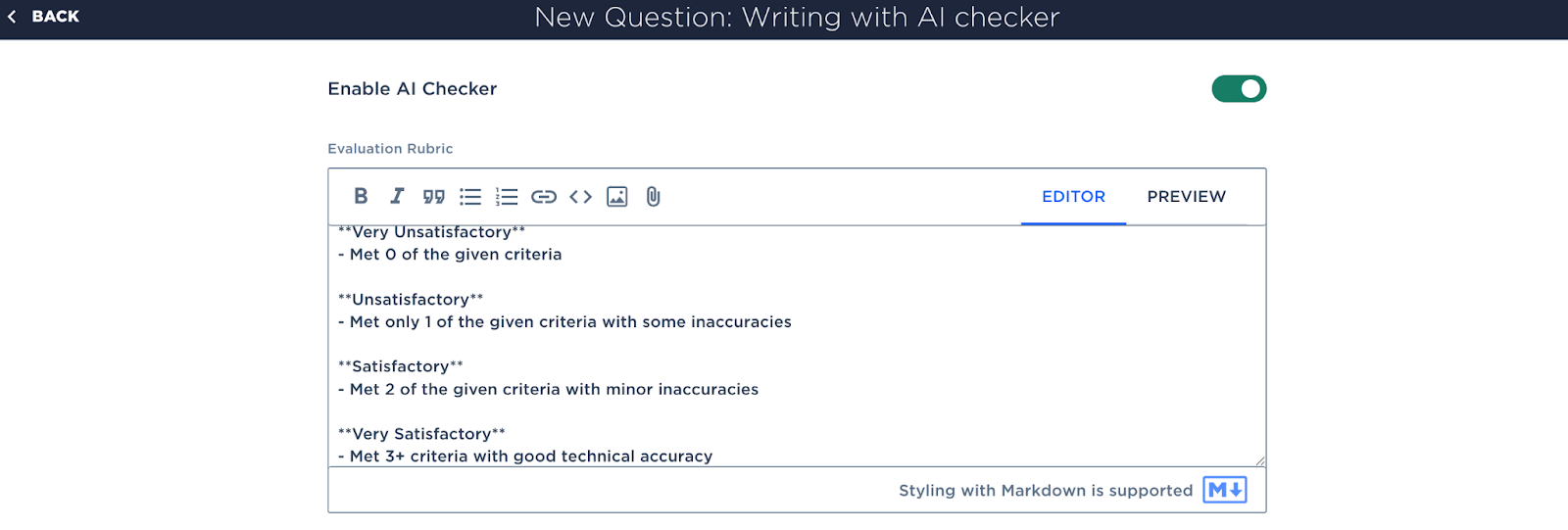This screenshot has width=1568, height=530.
Task: Insert a numbered list
Action: tap(507, 197)
